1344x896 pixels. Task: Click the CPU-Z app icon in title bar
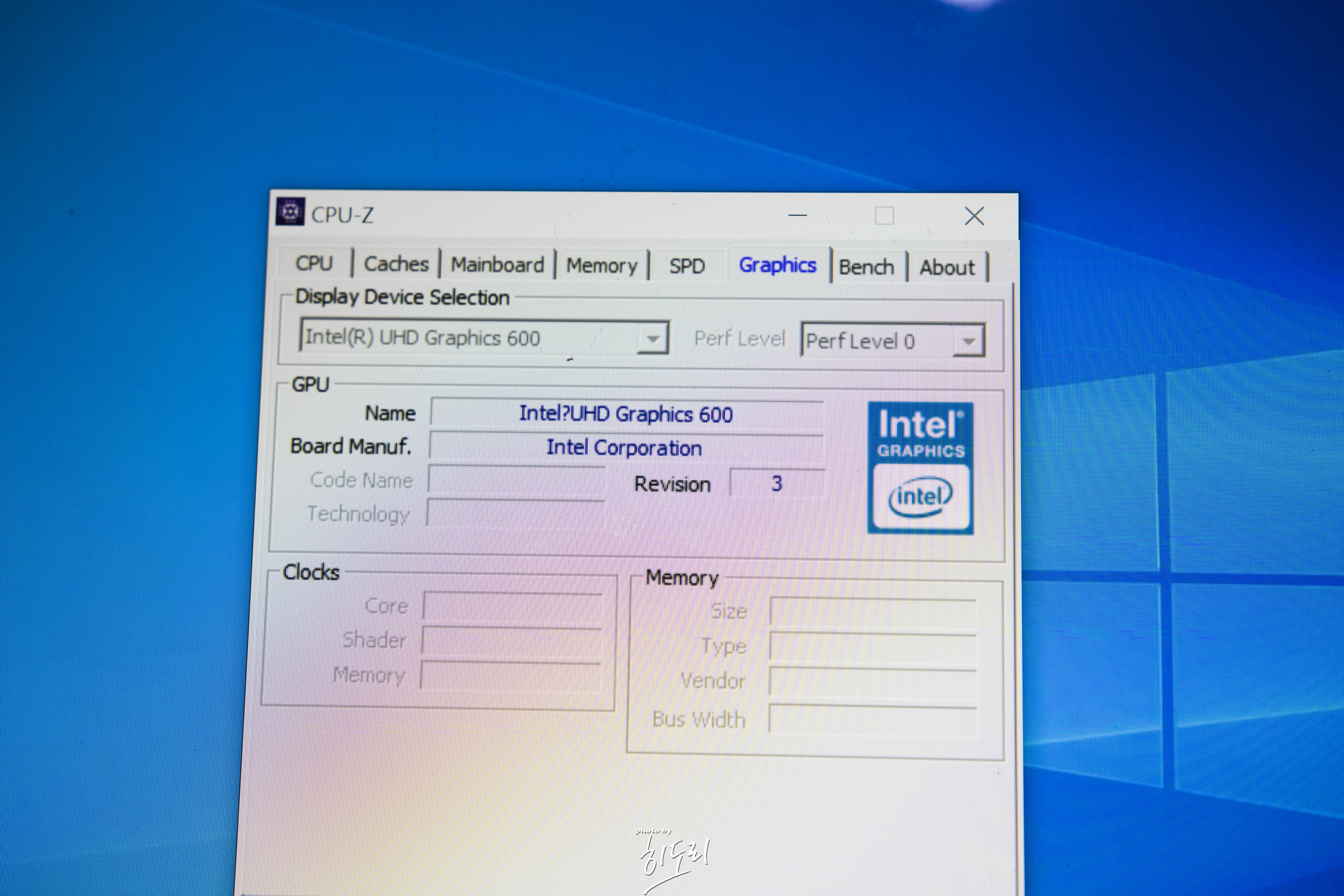point(290,212)
